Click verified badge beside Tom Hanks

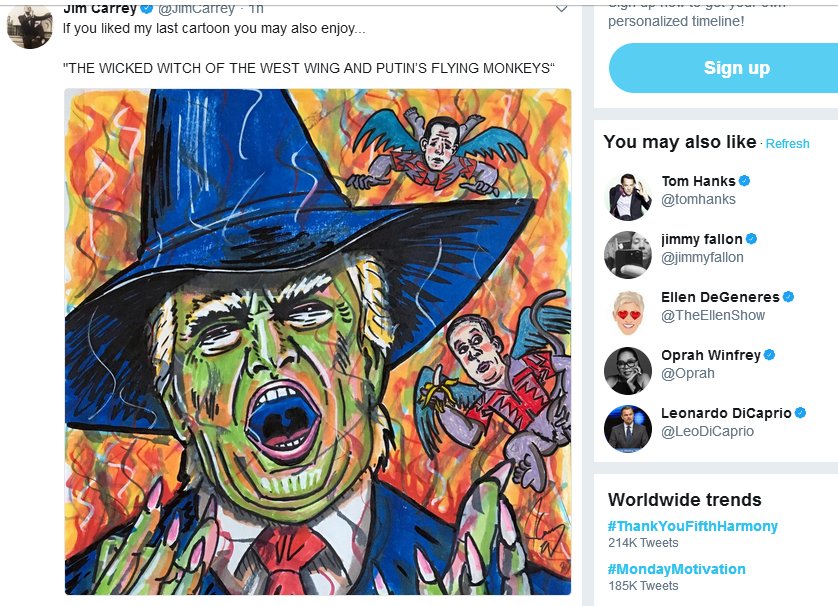(745, 181)
